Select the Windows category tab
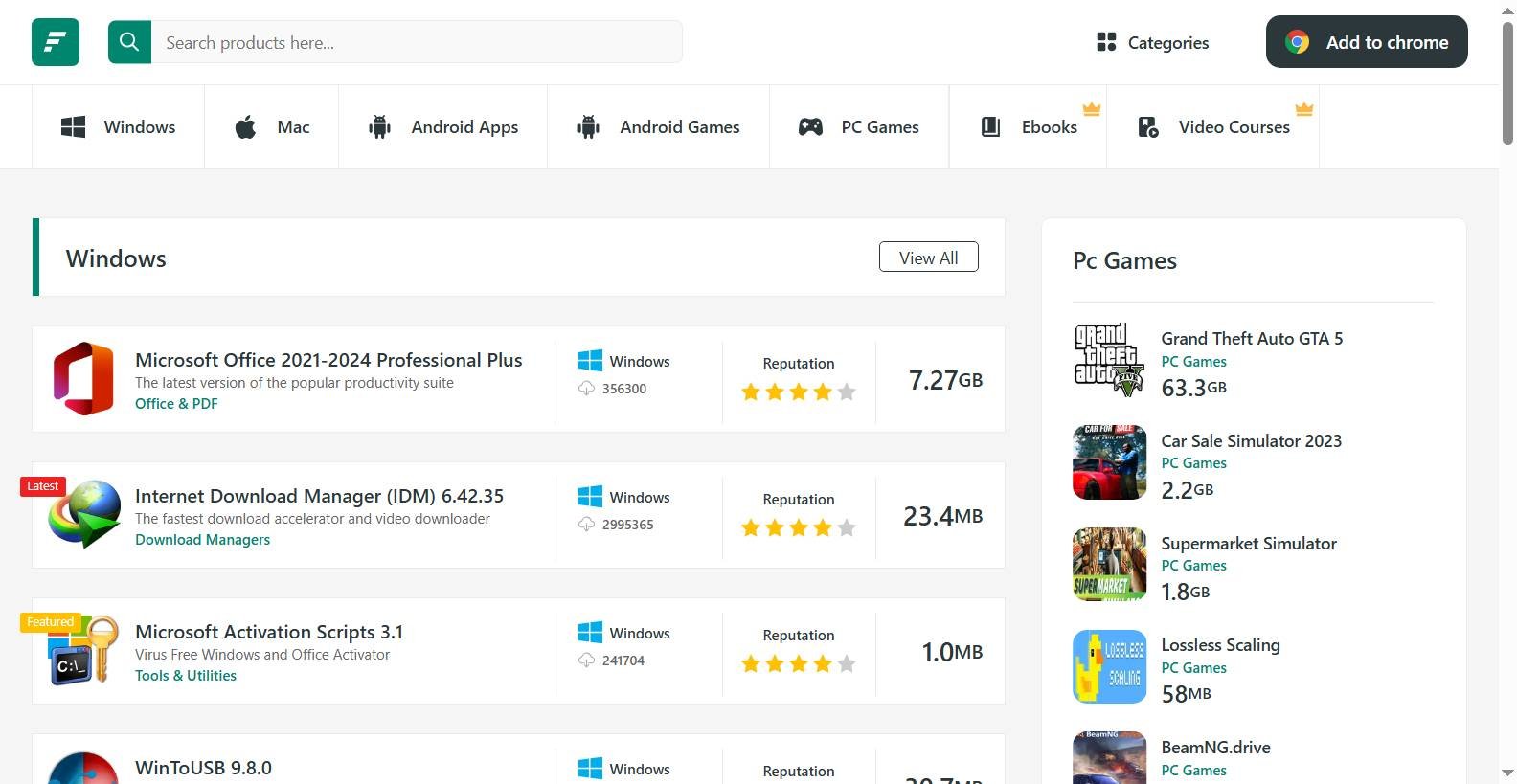The height and width of the screenshot is (784, 1517). [118, 127]
